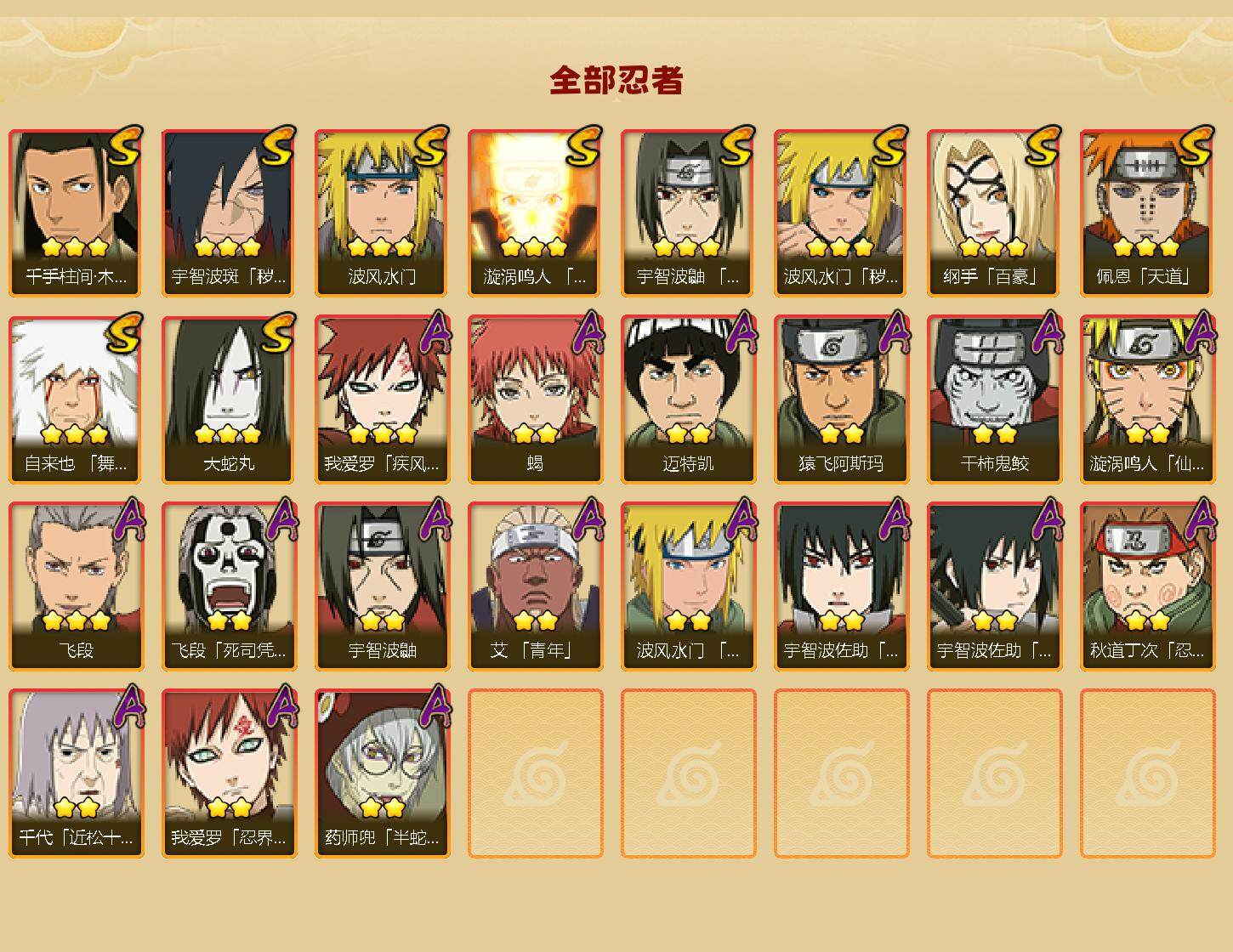Image resolution: width=1233 pixels, height=952 pixels.
Task: Click the last empty ninja slot
Action: point(1148,773)
